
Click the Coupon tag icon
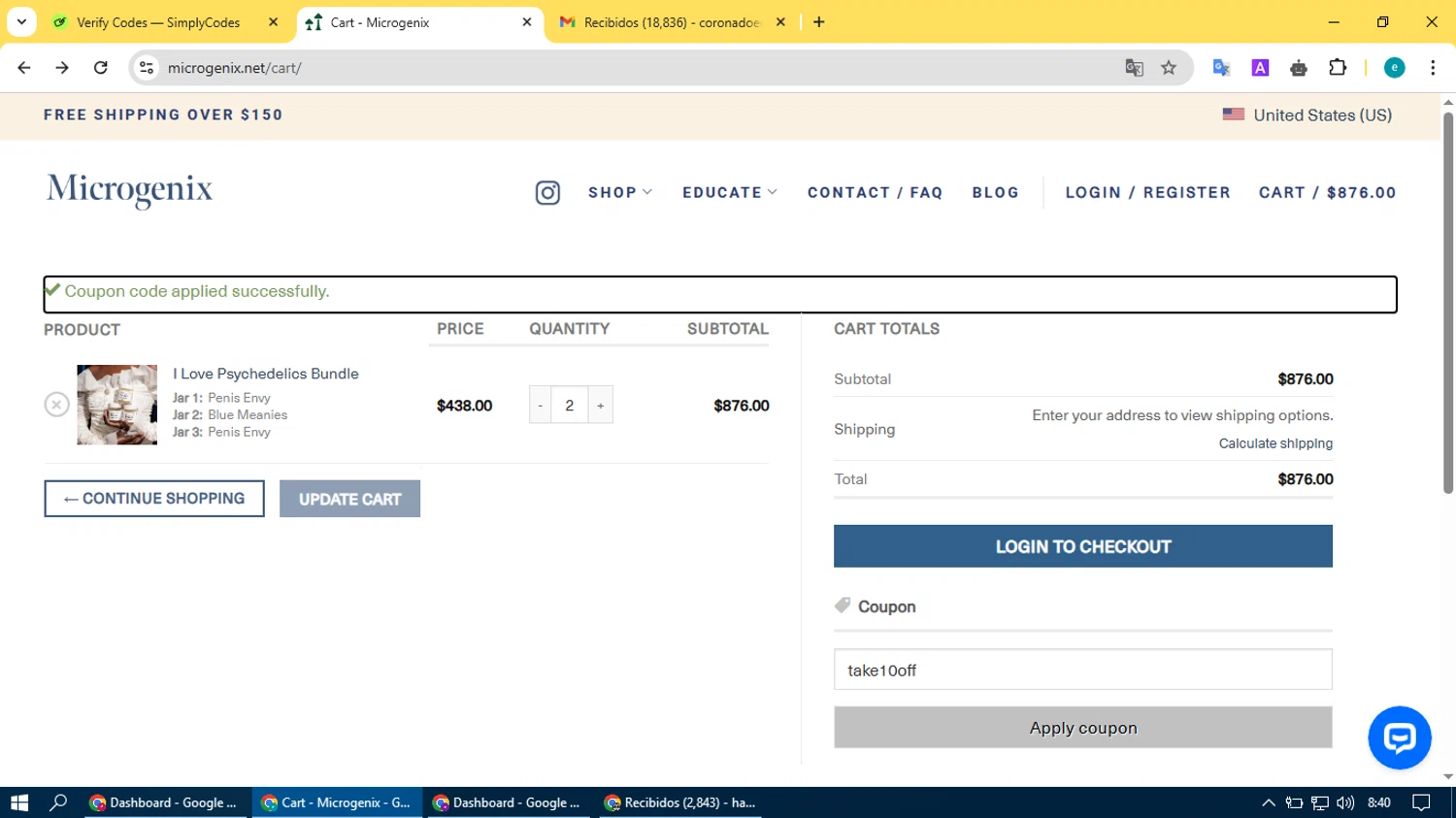click(843, 605)
